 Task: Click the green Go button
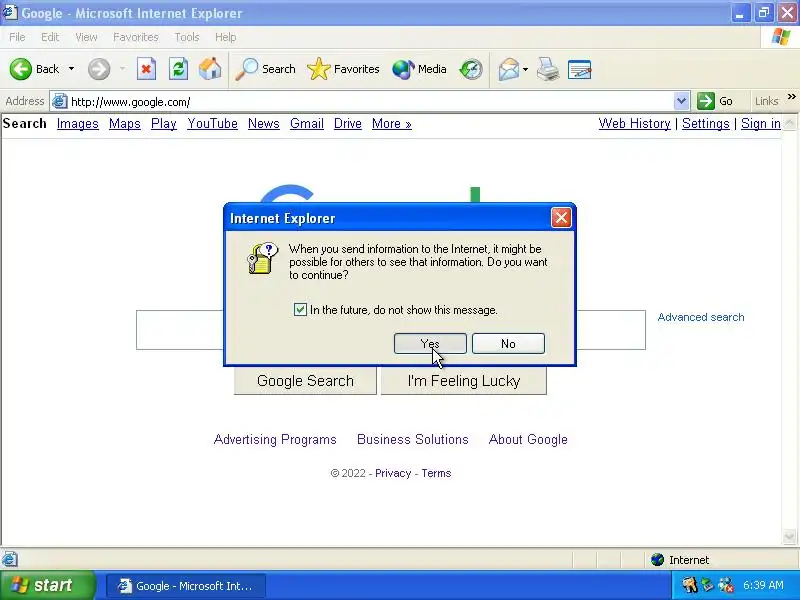(716, 101)
